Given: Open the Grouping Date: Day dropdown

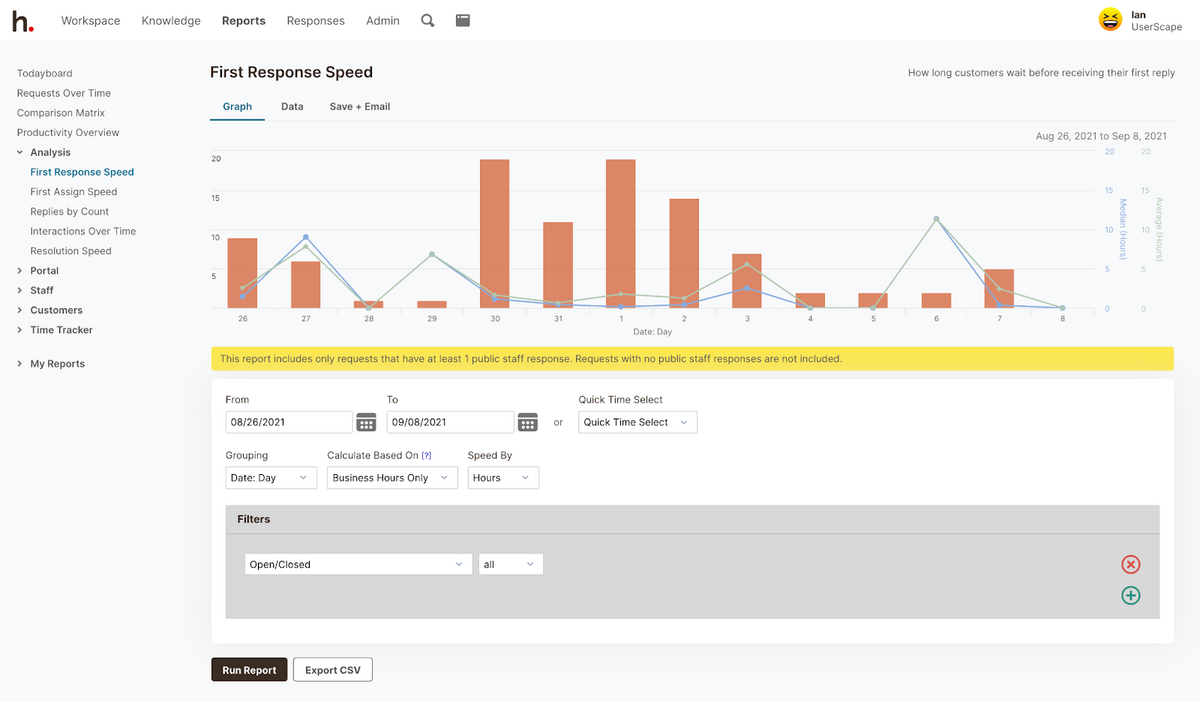Looking at the screenshot, I should [x=271, y=478].
